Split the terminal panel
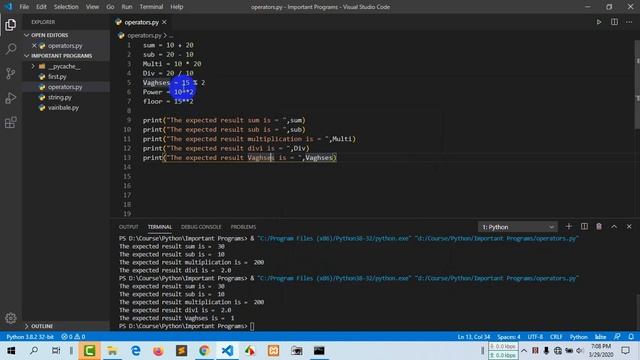The height and width of the screenshot is (360, 640). pos(584,227)
